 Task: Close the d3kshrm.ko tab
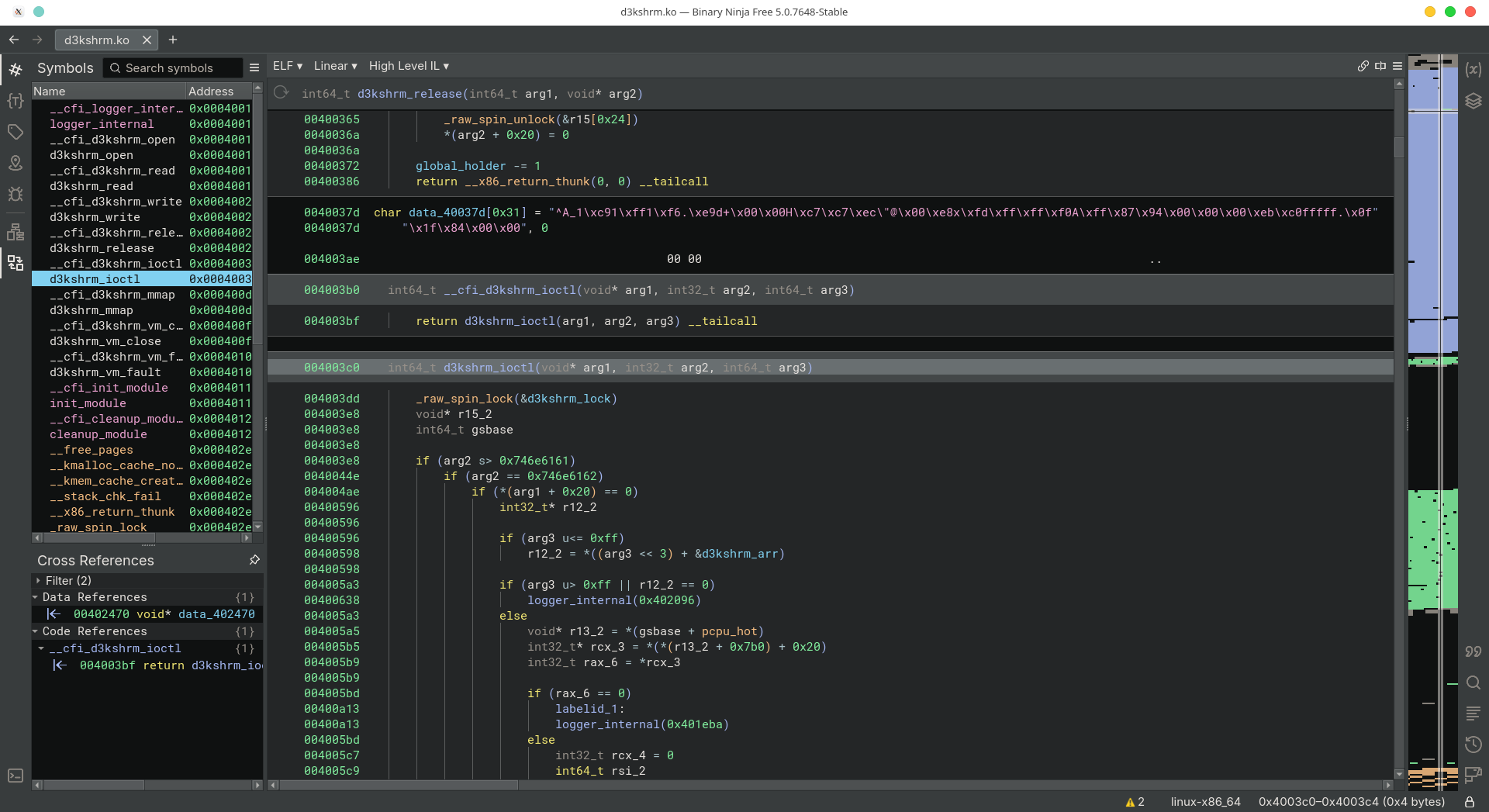pyautogui.click(x=147, y=40)
